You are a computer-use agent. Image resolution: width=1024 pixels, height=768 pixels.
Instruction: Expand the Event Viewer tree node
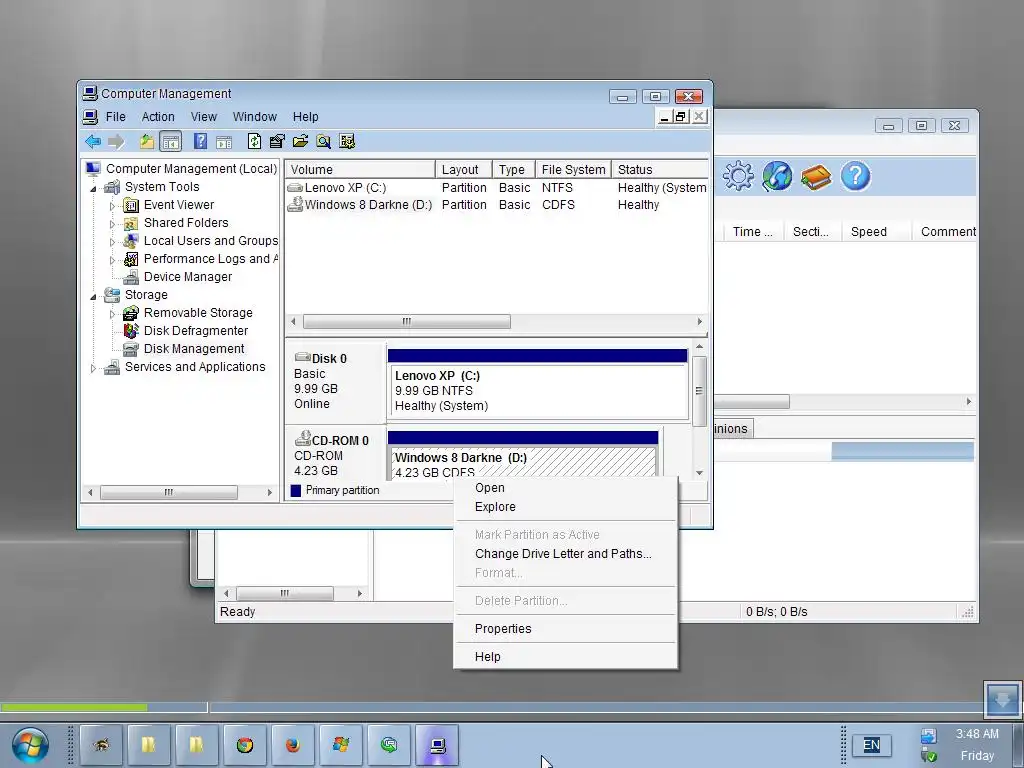pyautogui.click(x=112, y=206)
